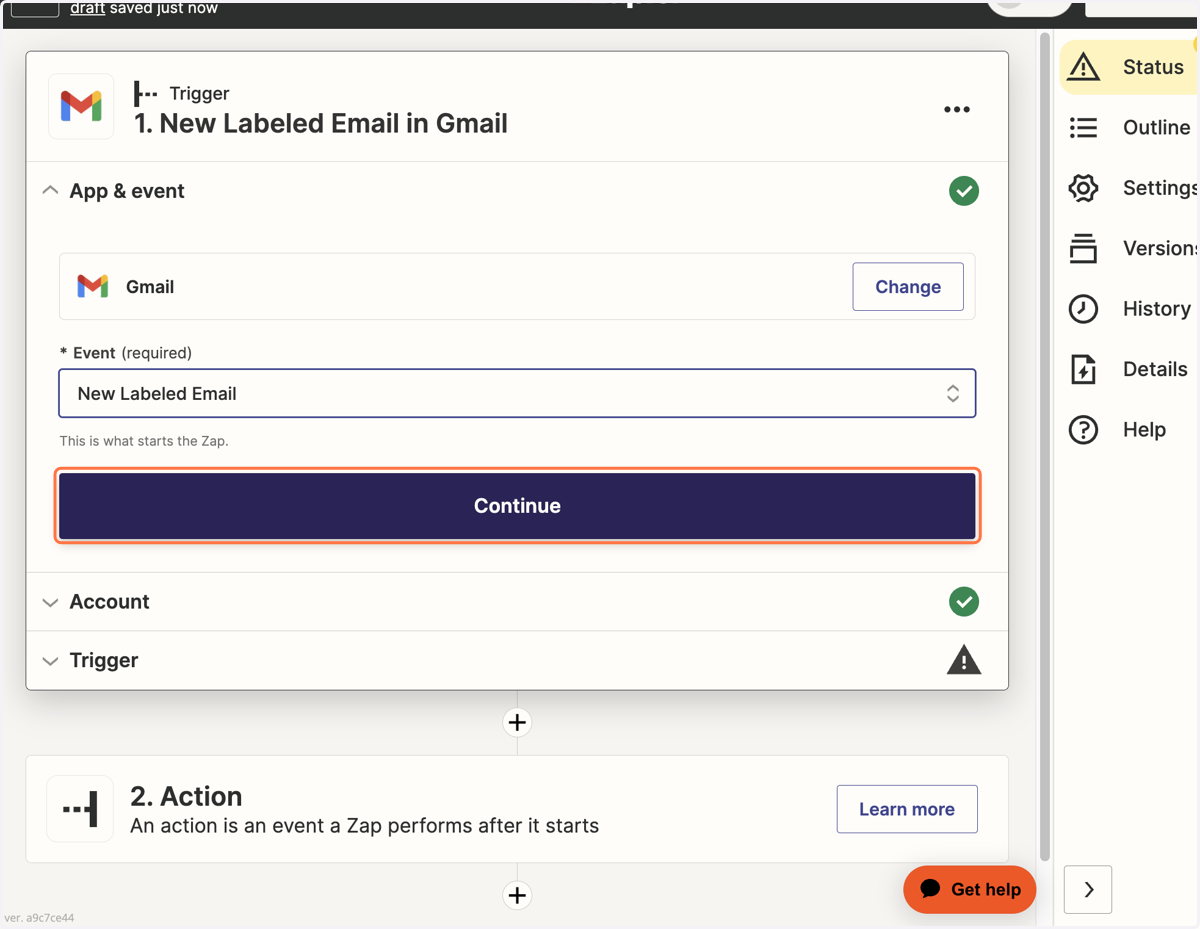Open the Outline panel tab
The width and height of the screenshot is (1200, 929).
click(x=1129, y=127)
